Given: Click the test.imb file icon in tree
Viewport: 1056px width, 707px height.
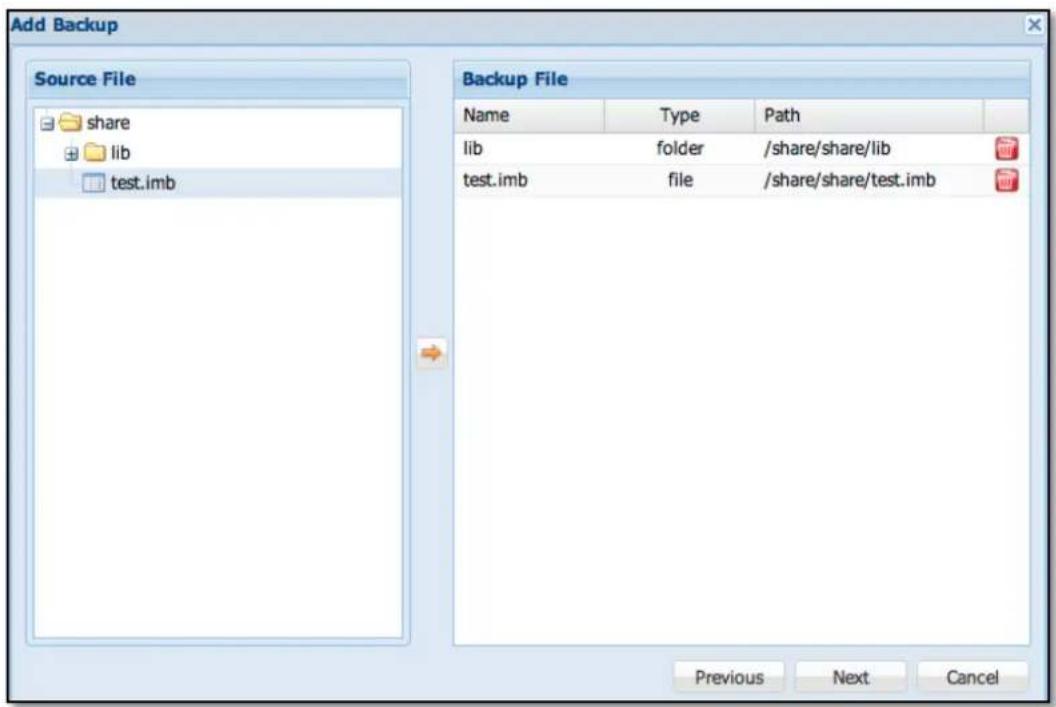Looking at the screenshot, I should coord(93,182).
